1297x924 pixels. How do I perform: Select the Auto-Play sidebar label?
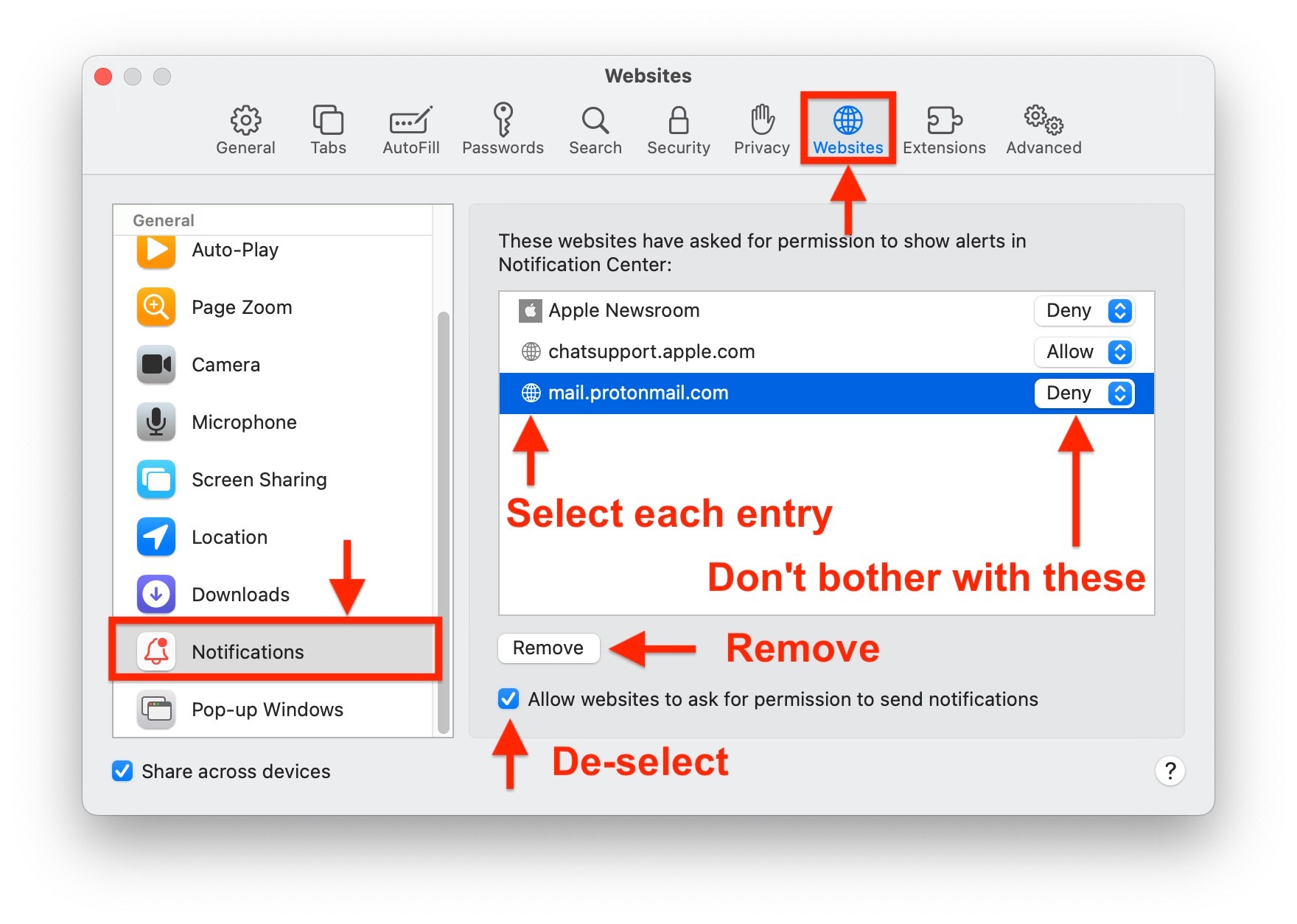click(x=235, y=250)
